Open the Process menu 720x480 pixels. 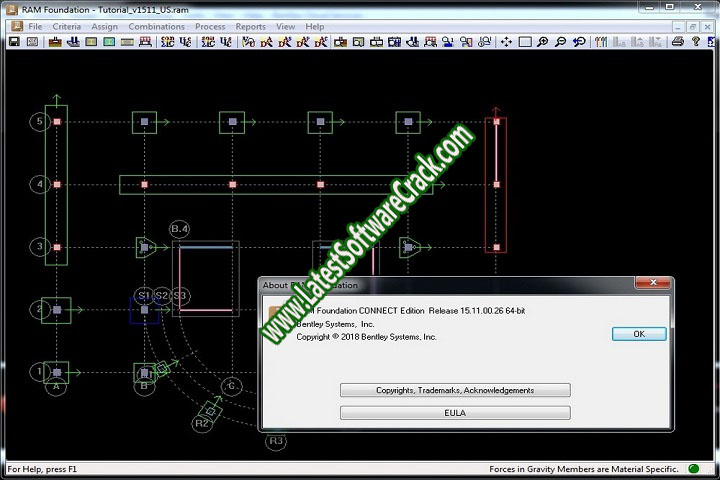[x=210, y=27]
